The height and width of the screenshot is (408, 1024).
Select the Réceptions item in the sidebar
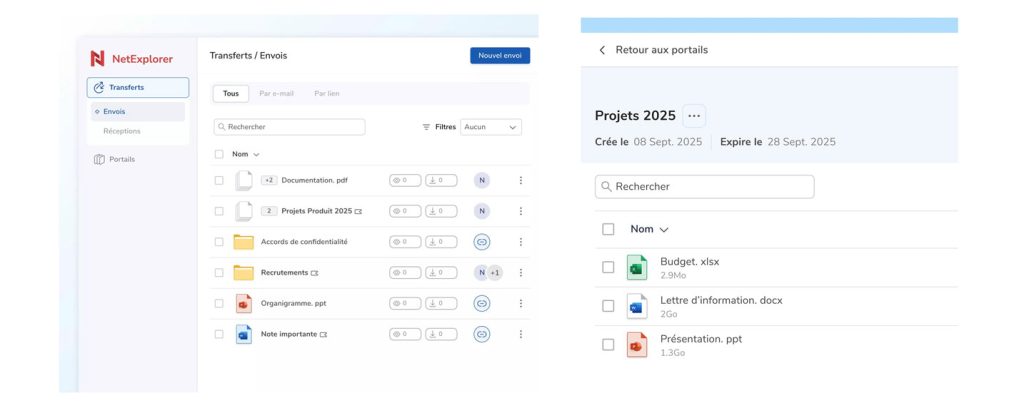pyautogui.click(x=122, y=131)
